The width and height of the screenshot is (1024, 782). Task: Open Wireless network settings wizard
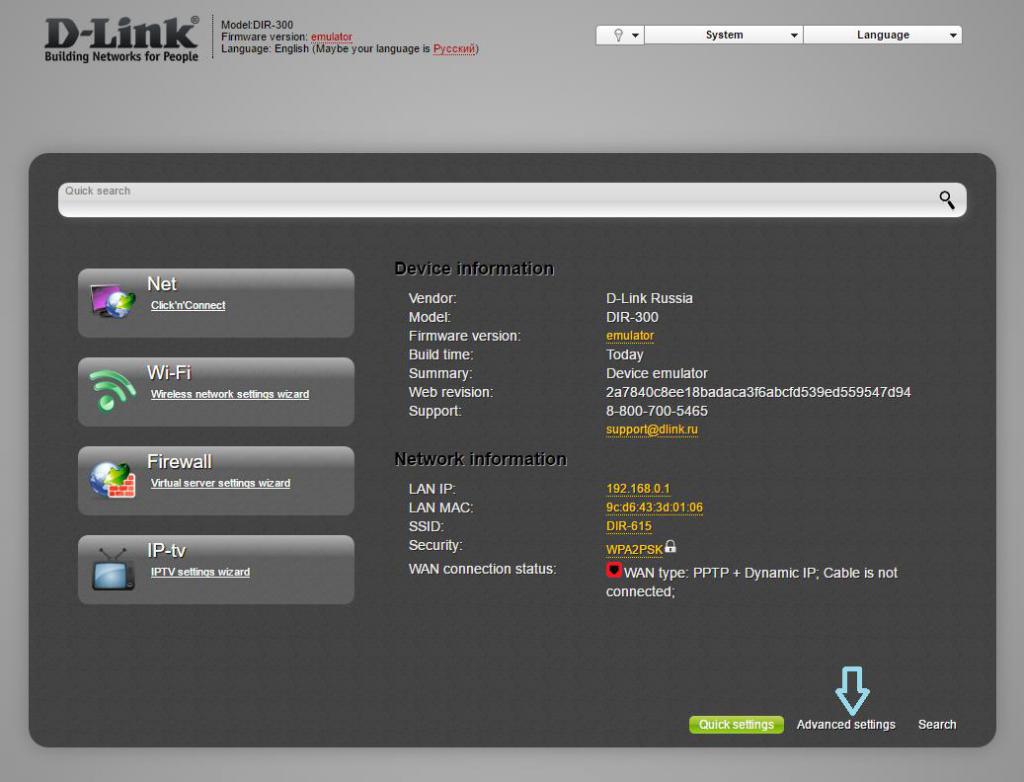230,394
